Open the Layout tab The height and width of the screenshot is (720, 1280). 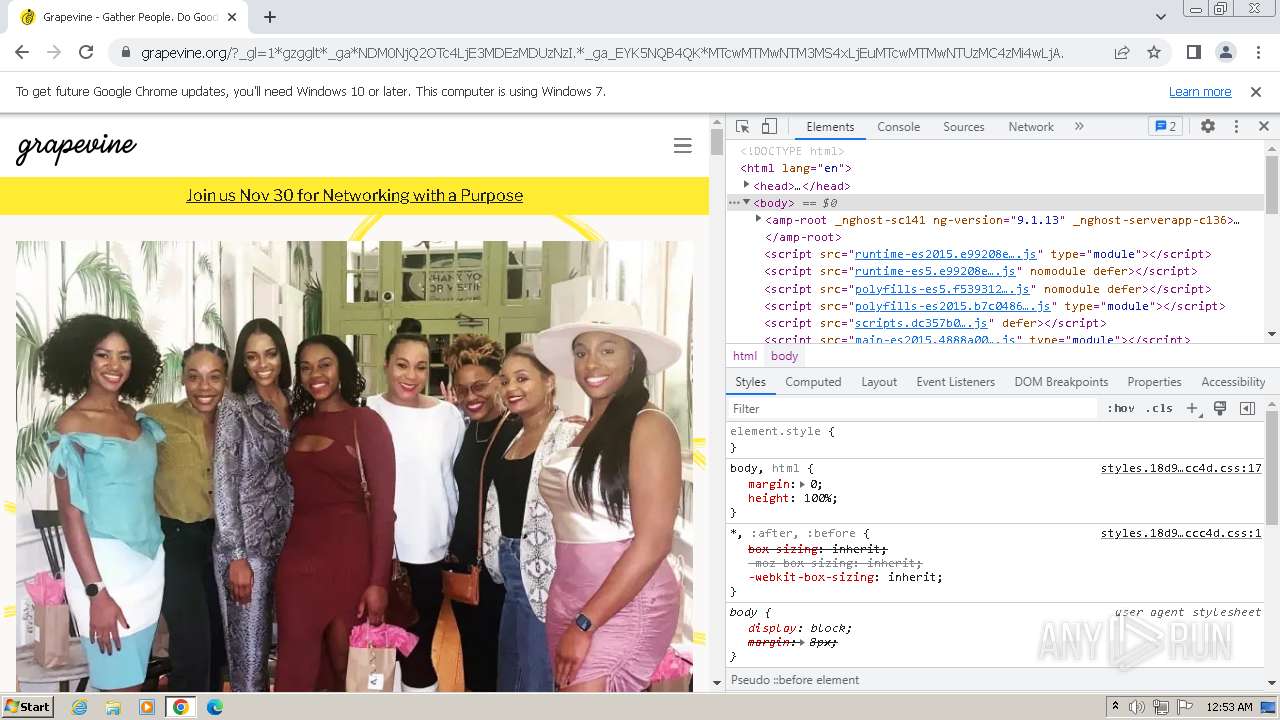point(879,382)
